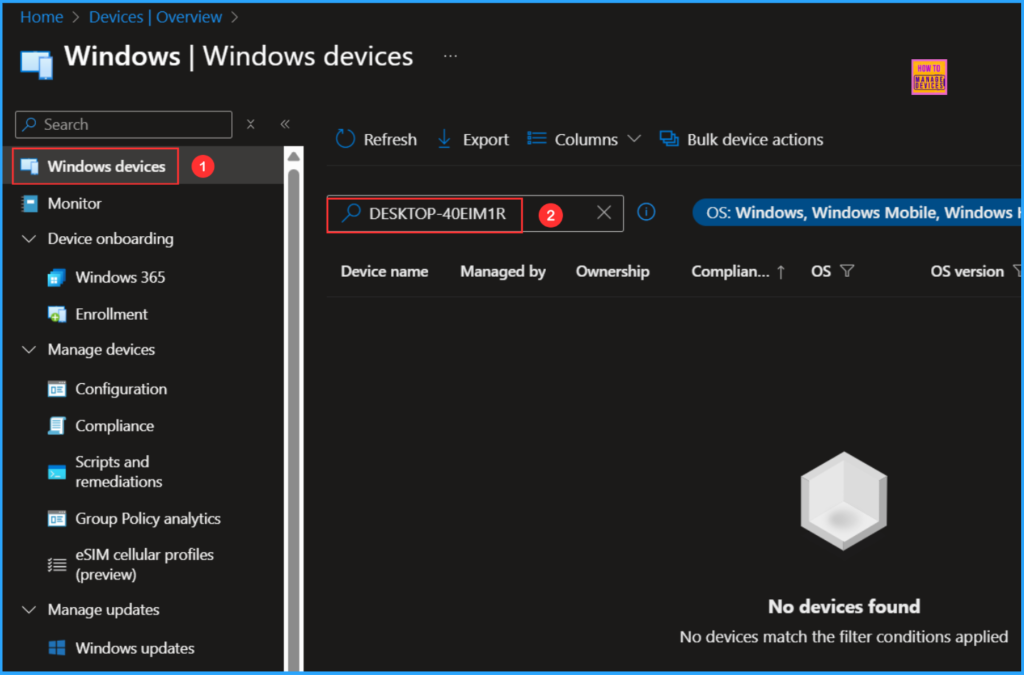The image size is (1024, 675).
Task: Click the Device name column header
Action: point(384,272)
